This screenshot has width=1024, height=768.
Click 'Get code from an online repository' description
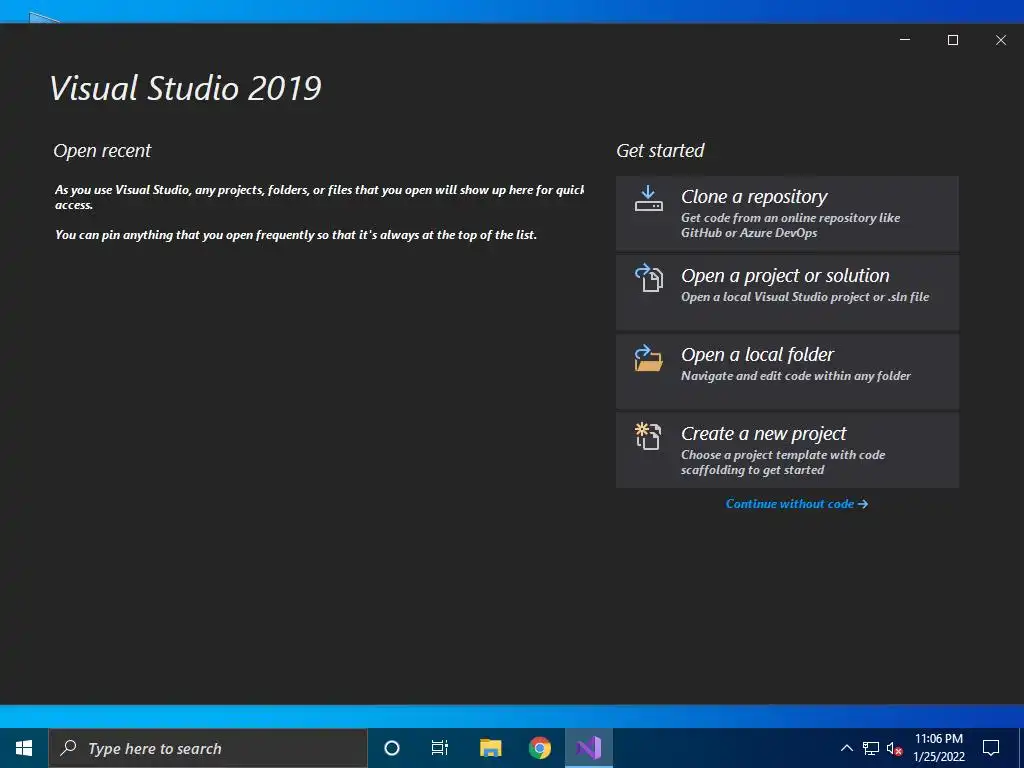point(790,225)
